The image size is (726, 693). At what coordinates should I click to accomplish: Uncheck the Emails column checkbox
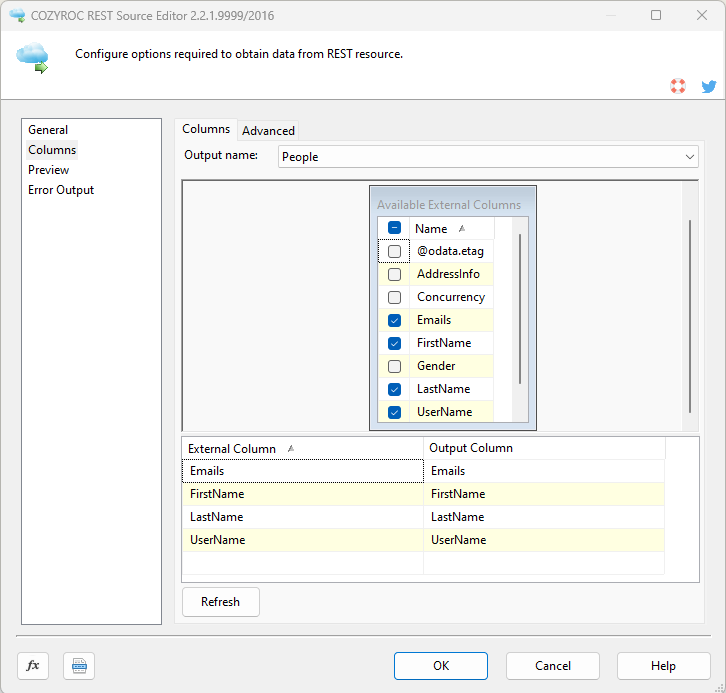click(394, 320)
